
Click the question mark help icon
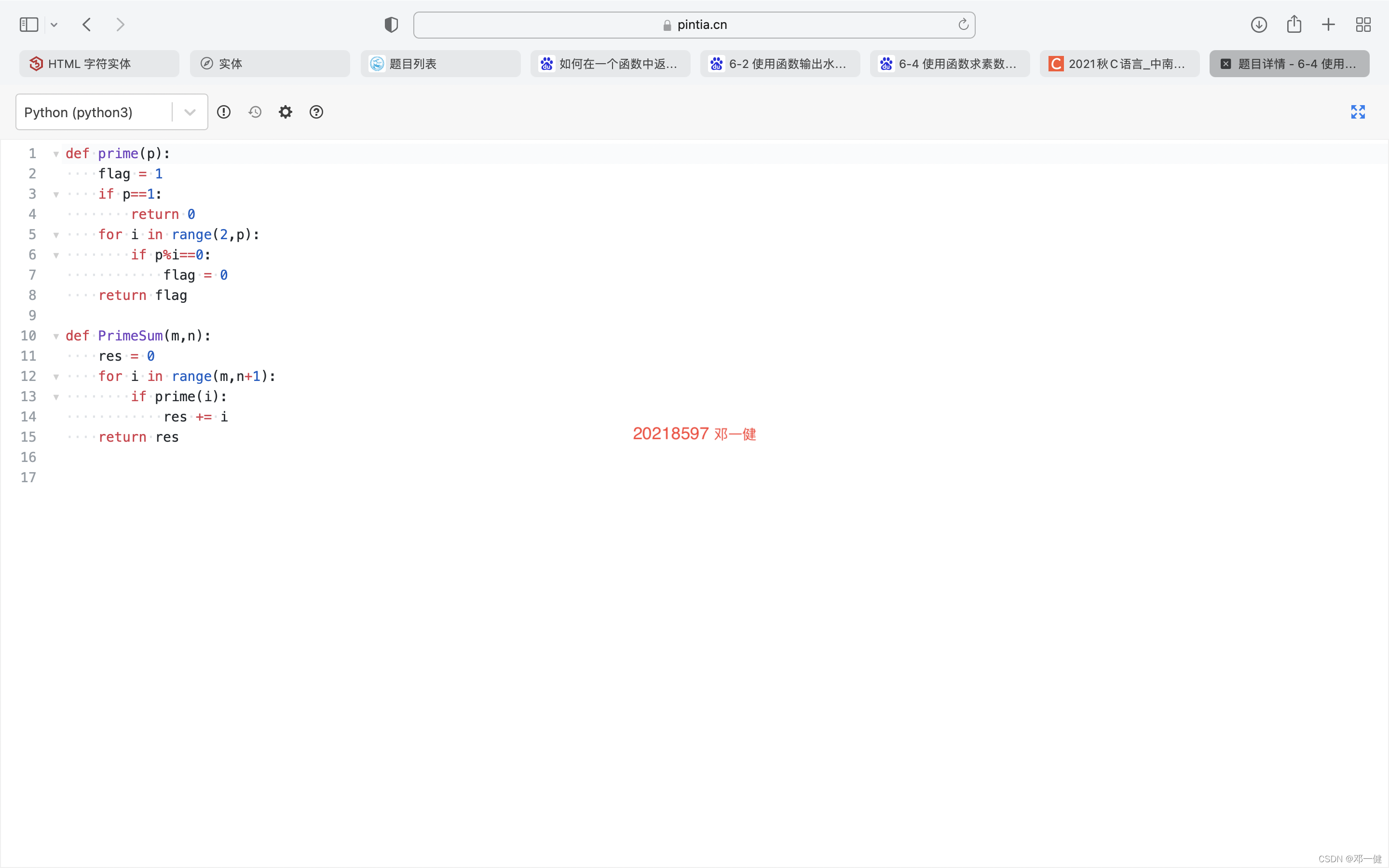click(316, 112)
